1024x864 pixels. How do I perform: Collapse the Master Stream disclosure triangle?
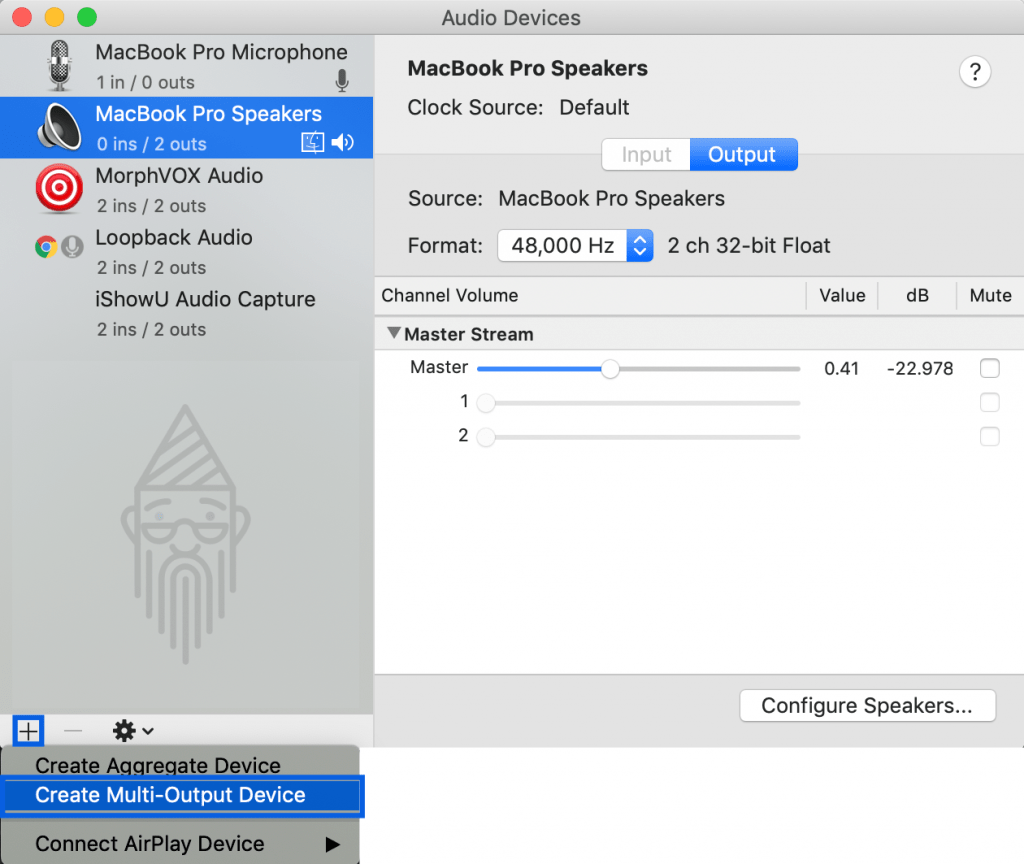click(394, 333)
